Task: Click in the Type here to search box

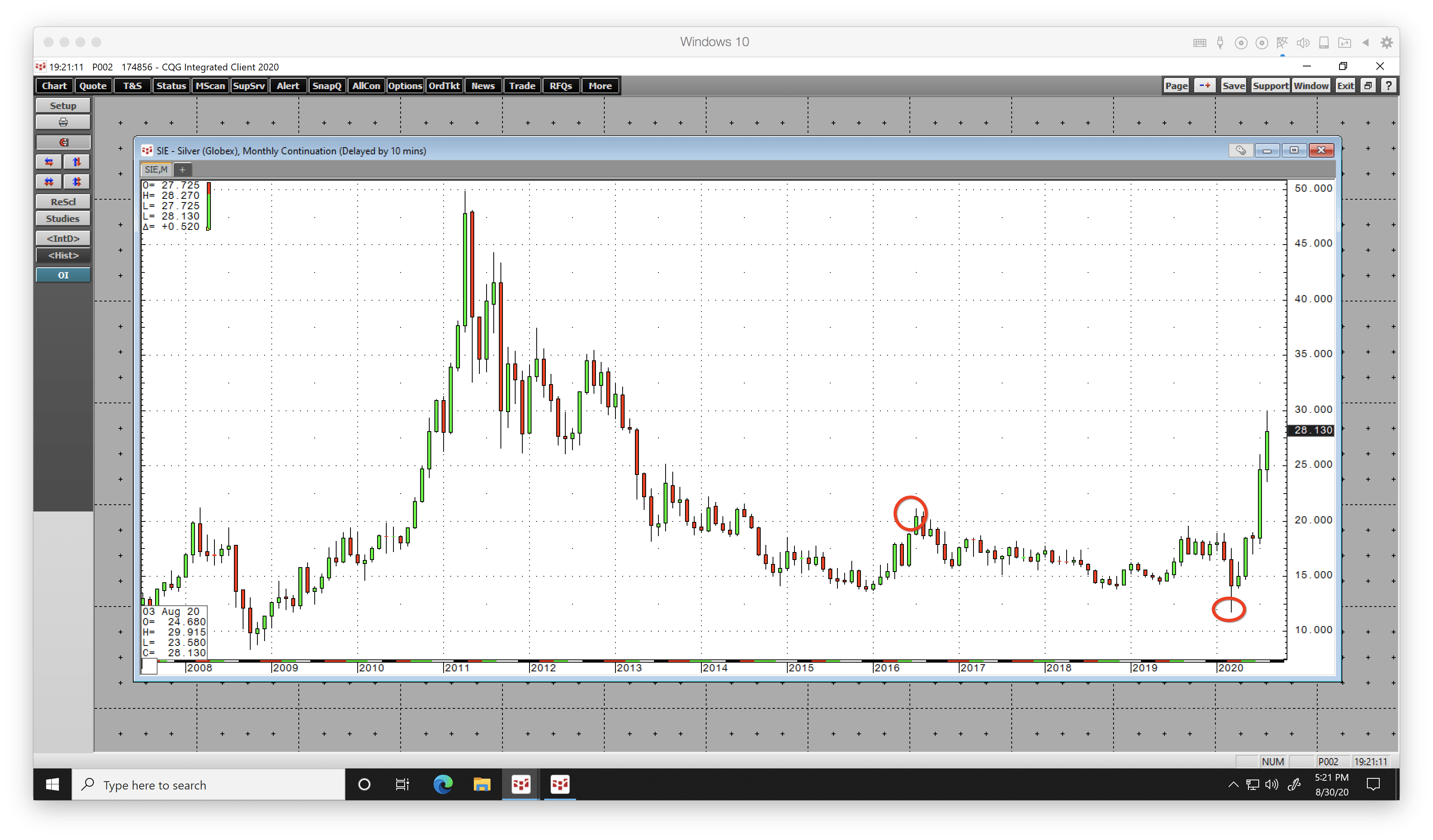Action: click(x=209, y=784)
